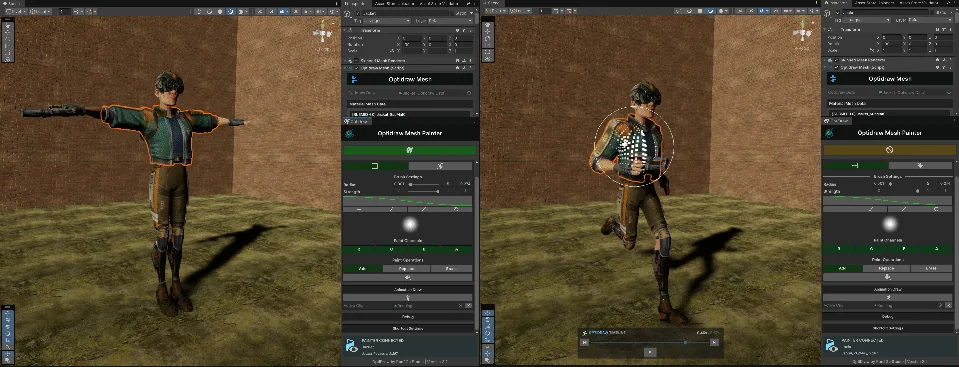Select Erase paint operation in right panel

pos(931,268)
